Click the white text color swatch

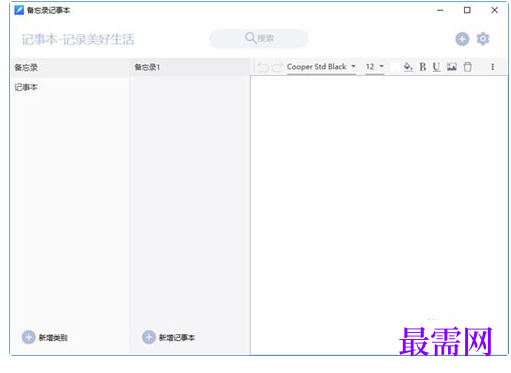click(x=394, y=67)
